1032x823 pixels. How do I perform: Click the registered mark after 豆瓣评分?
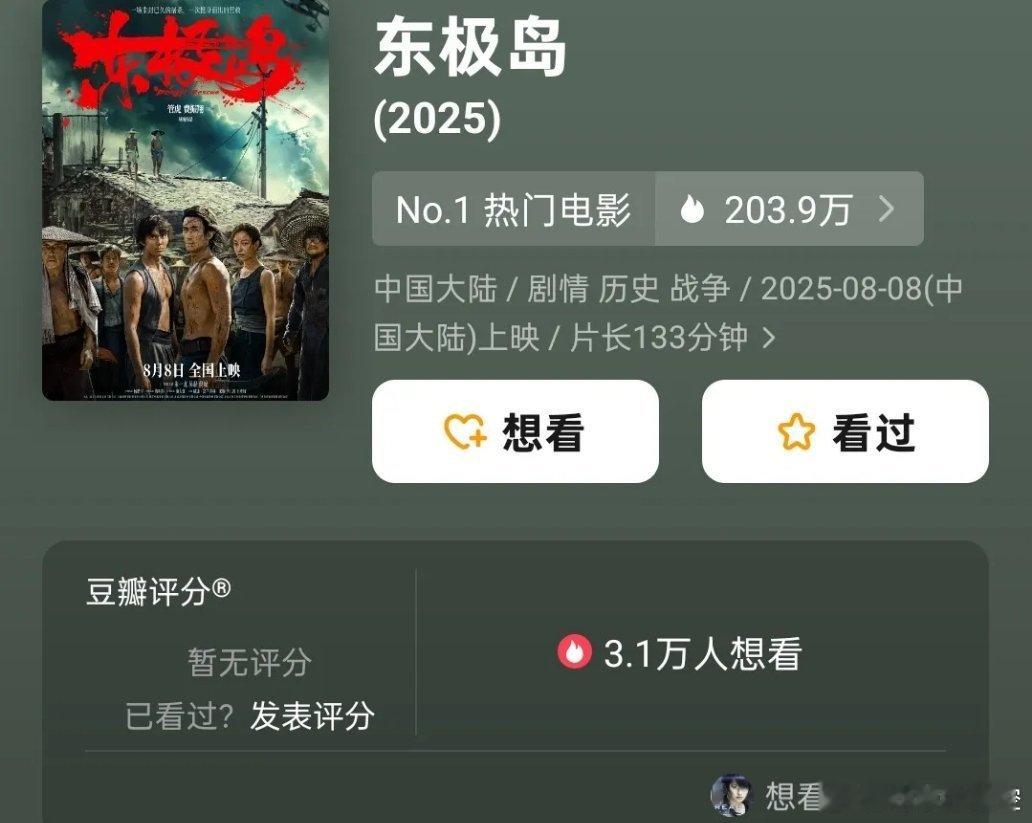point(222,587)
